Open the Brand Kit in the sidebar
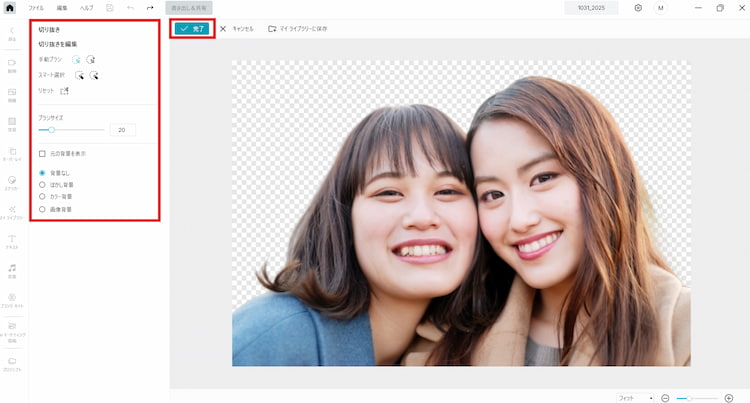The image size is (750, 403). 12,301
